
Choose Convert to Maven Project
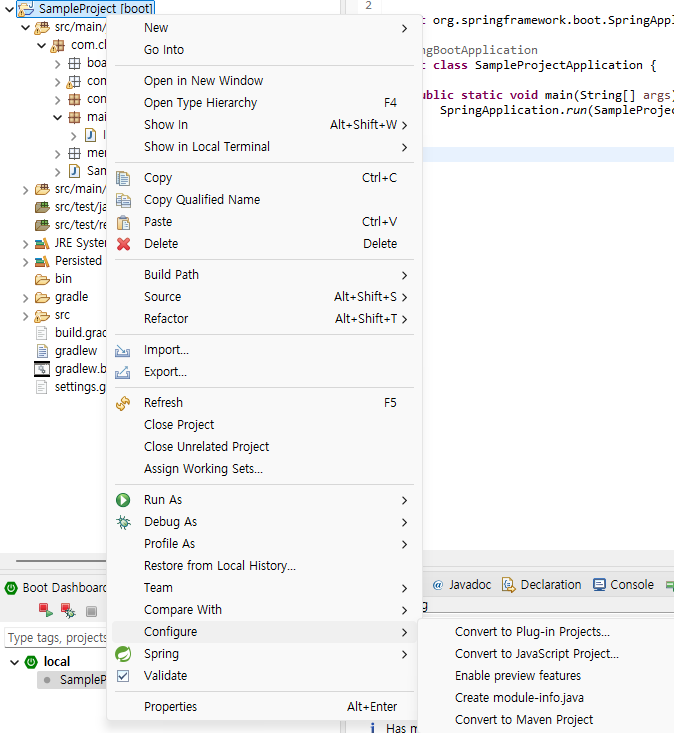[523, 720]
